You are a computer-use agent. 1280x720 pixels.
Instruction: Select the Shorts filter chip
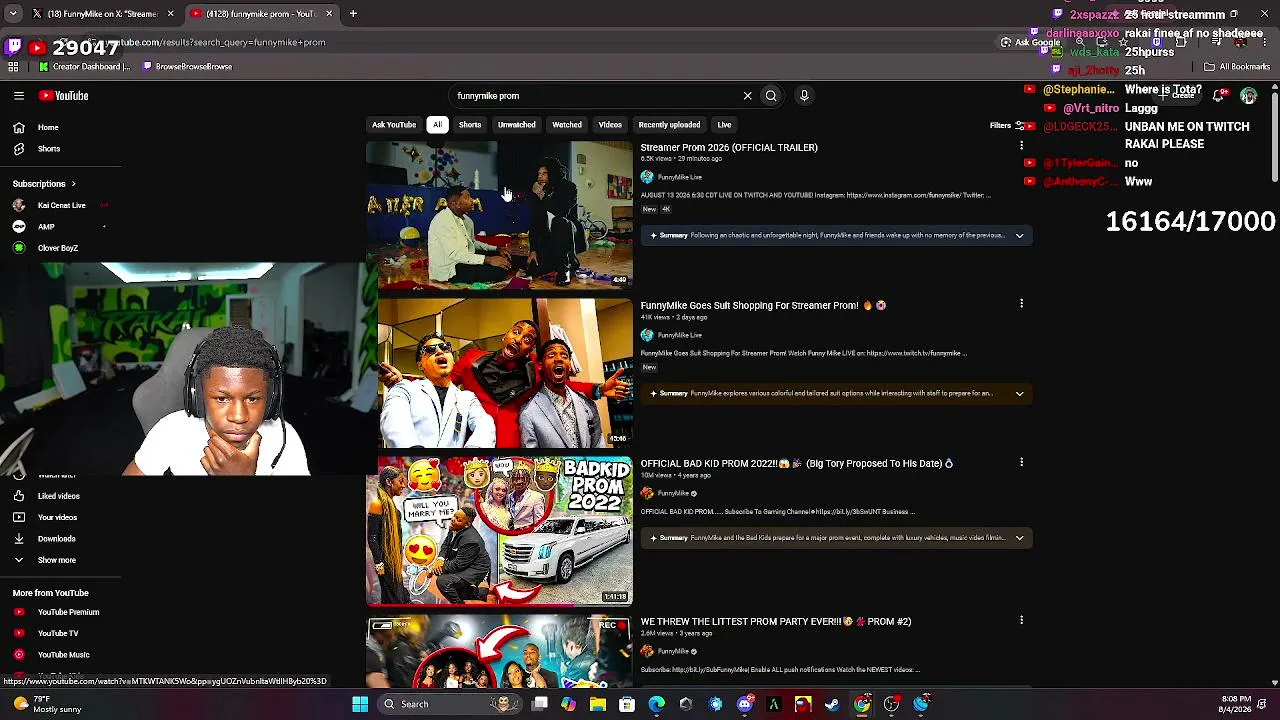[470, 125]
